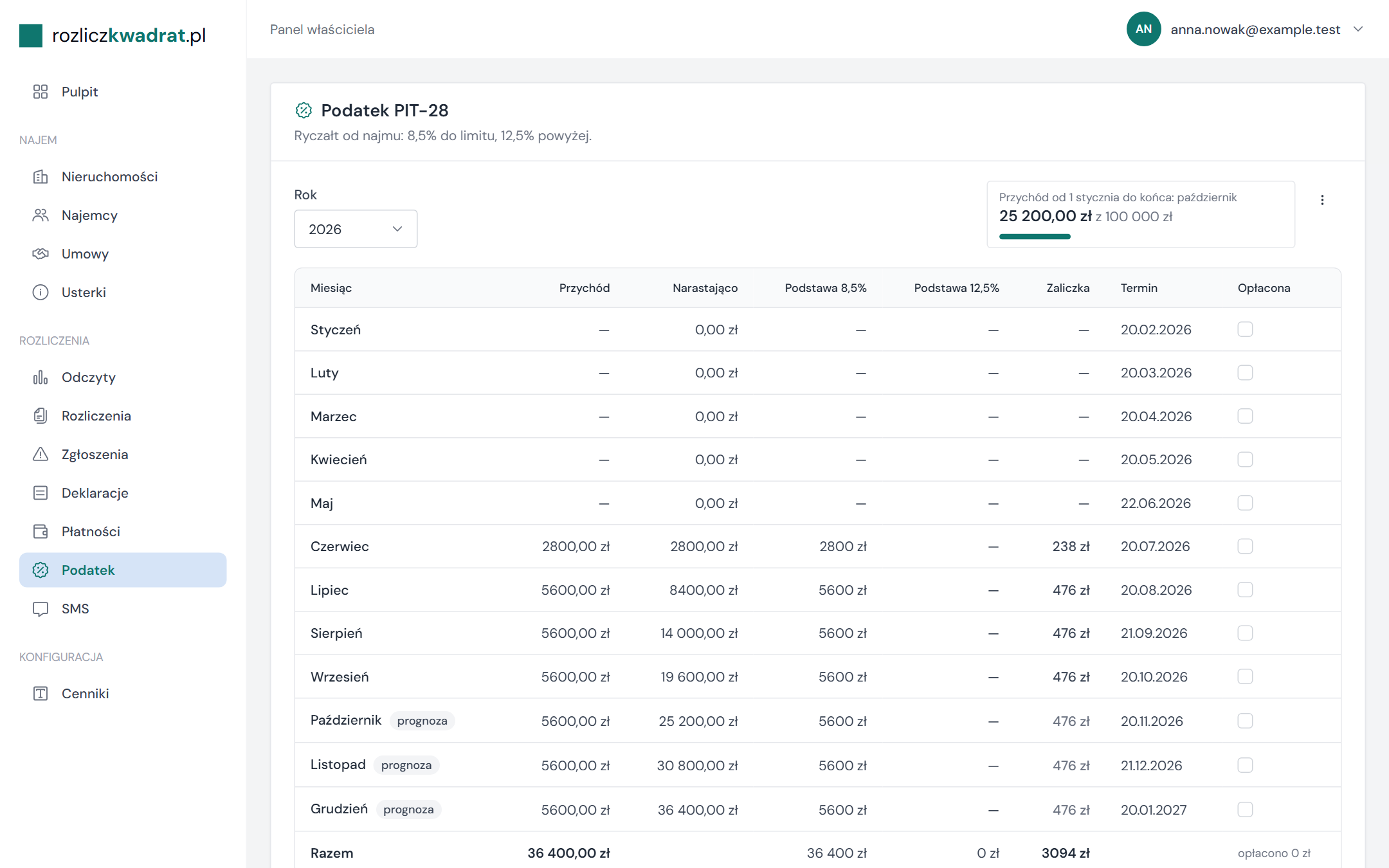Tick the Opłacona checkbox for Czerwiec

tap(1245, 546)
